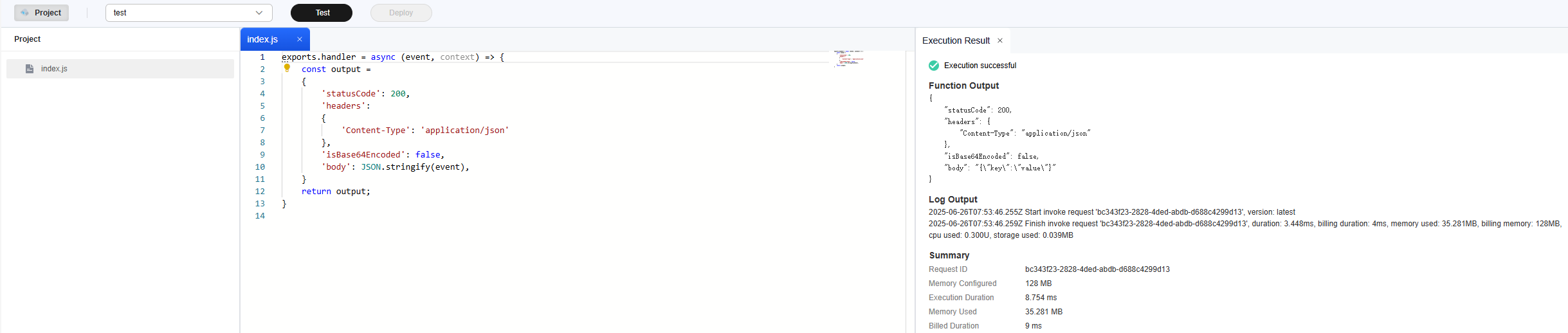The width and height of the screenshot is (1568, 333).
Task: Click 'exports.handler' on line 1
Action: pos(319,57)
